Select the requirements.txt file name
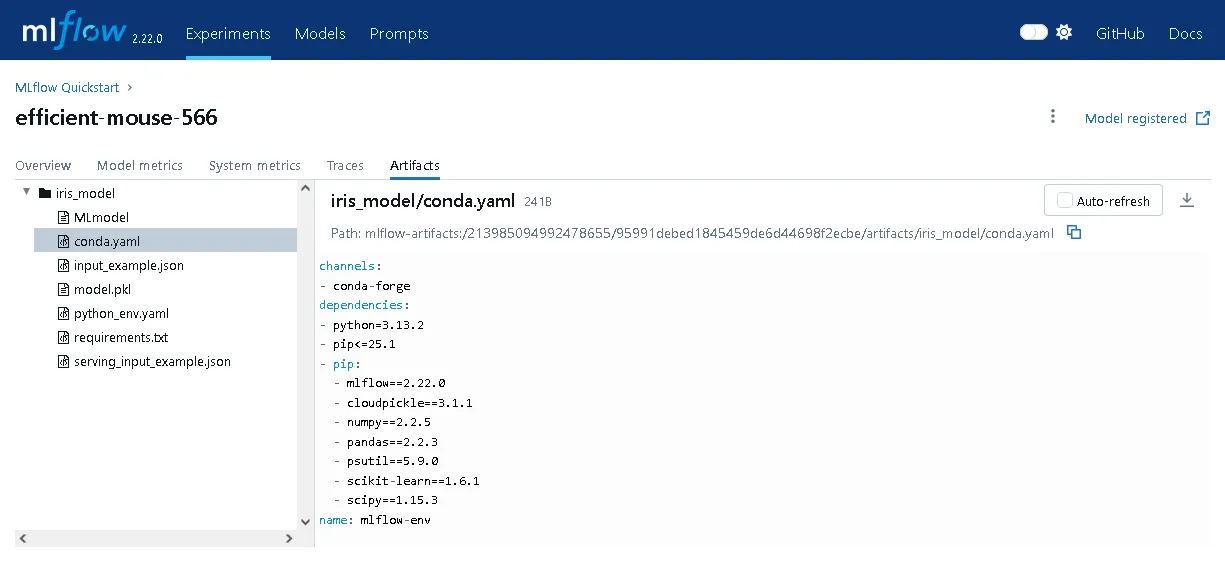The image size is (1225, 568). [x=121, y=337]
